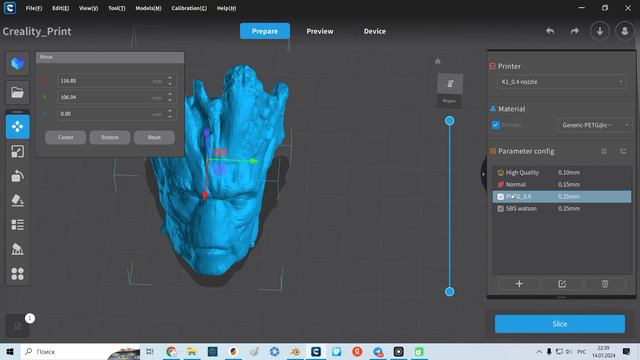Screen dimensions: 640x360
Task: Open the Support tool in sidebar
Action: [x=18, y=249]
